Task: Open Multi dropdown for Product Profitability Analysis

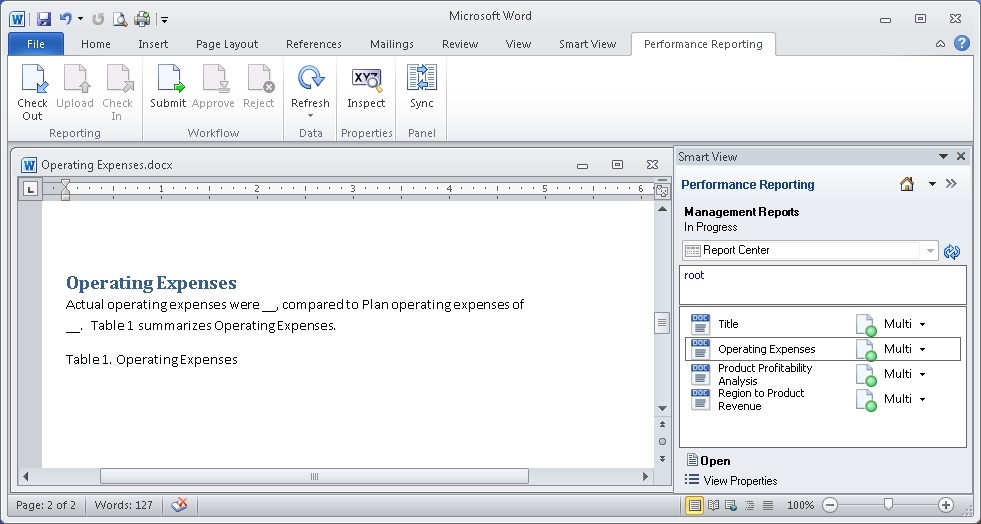Action: tap(922, 375)
